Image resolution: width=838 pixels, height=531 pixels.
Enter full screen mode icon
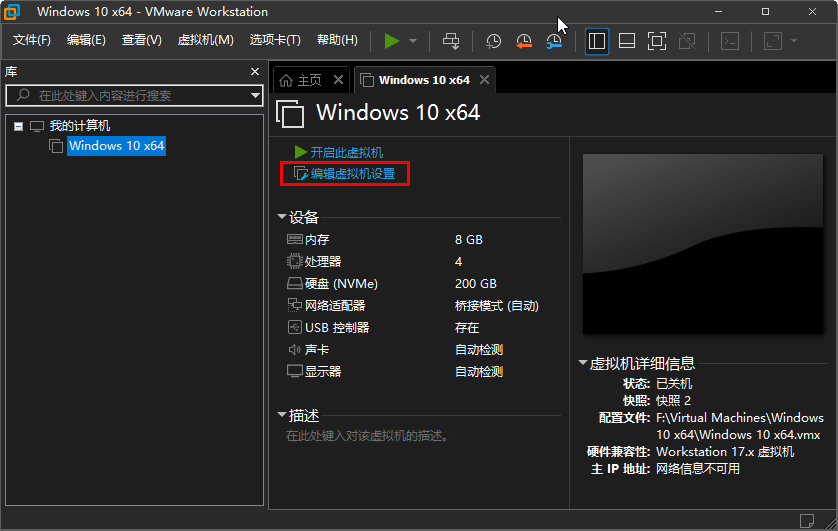tap(656, 41)
